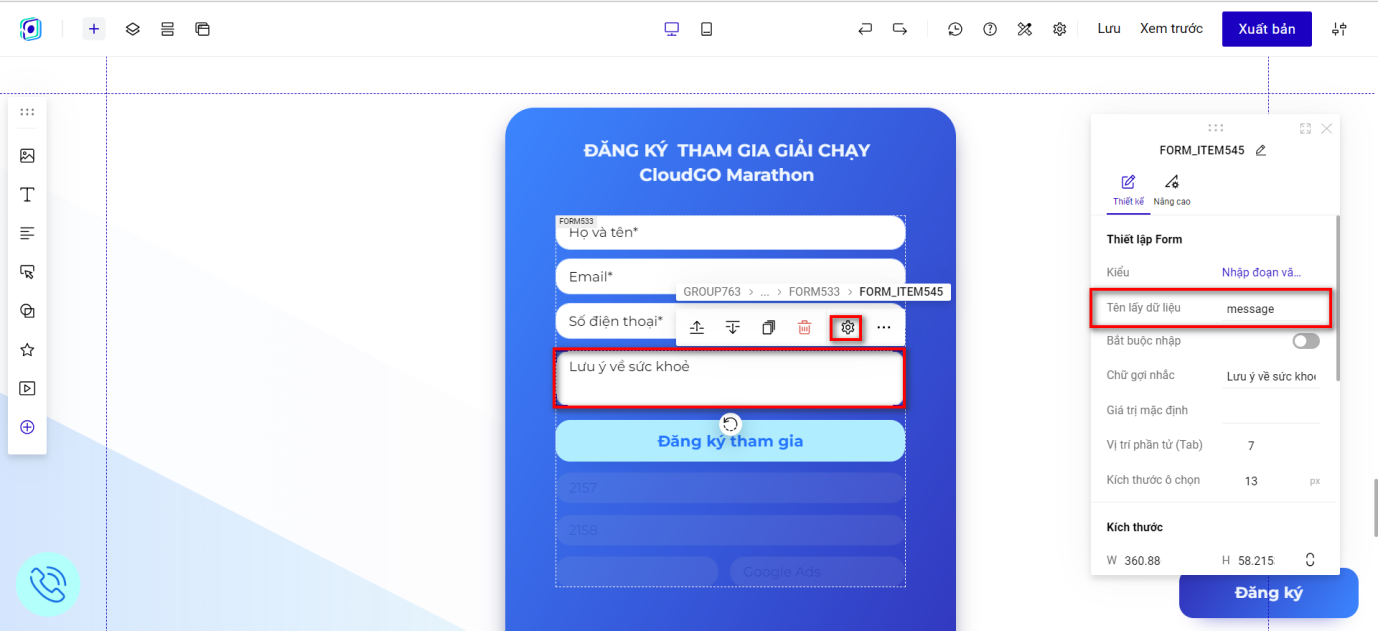
Task: Select the Video tool in the left sidebar
Action: click(27, 388)
